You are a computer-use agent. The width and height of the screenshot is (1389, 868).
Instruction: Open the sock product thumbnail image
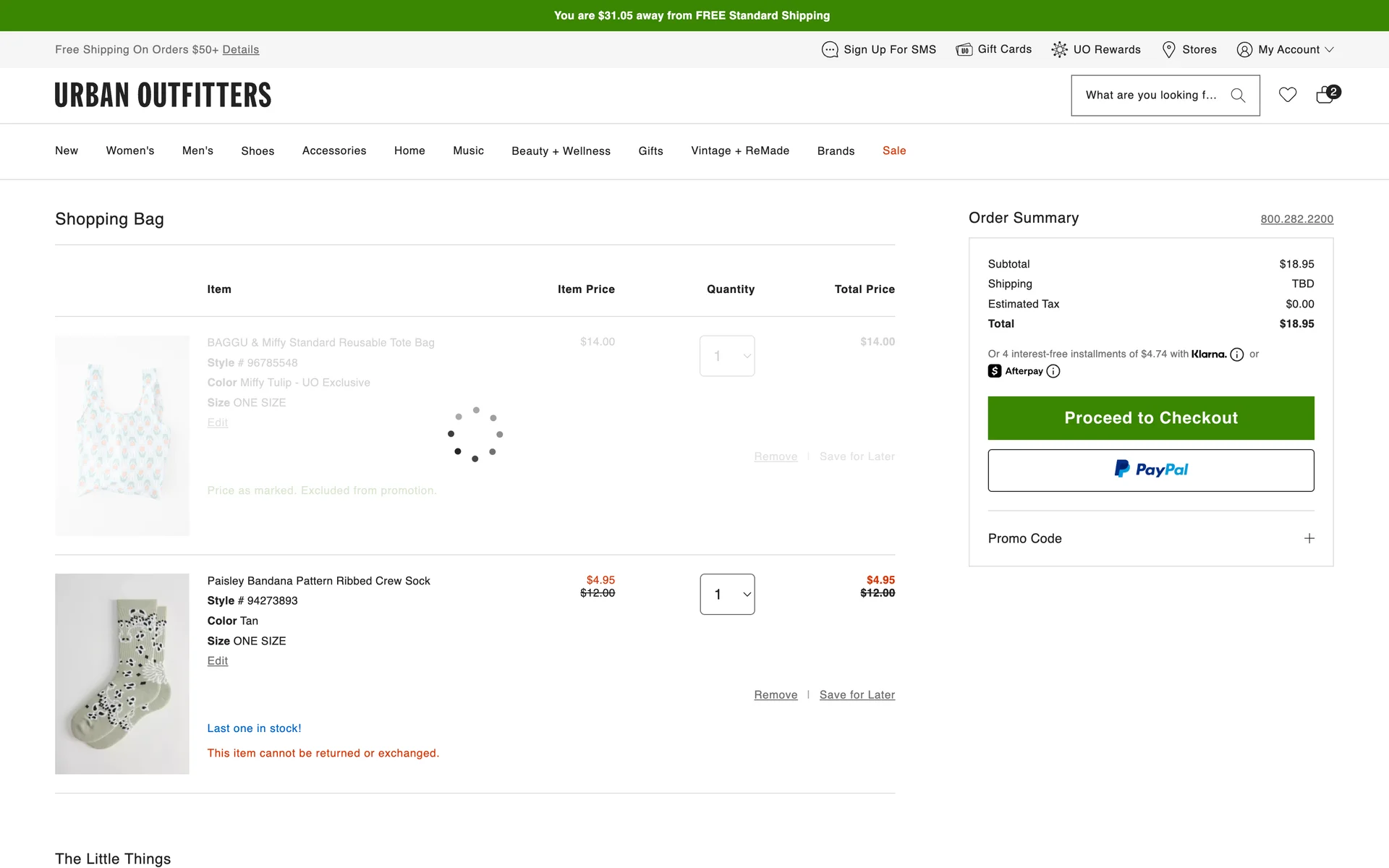pos(122,673)
